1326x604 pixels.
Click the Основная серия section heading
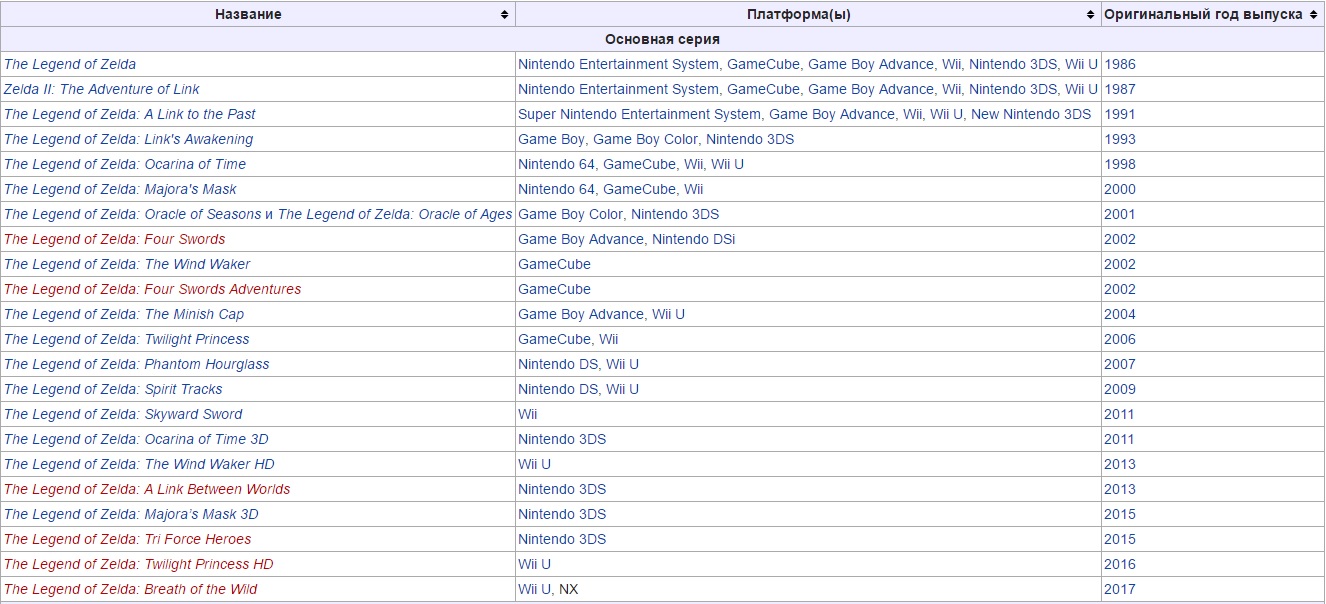[662, 39]
